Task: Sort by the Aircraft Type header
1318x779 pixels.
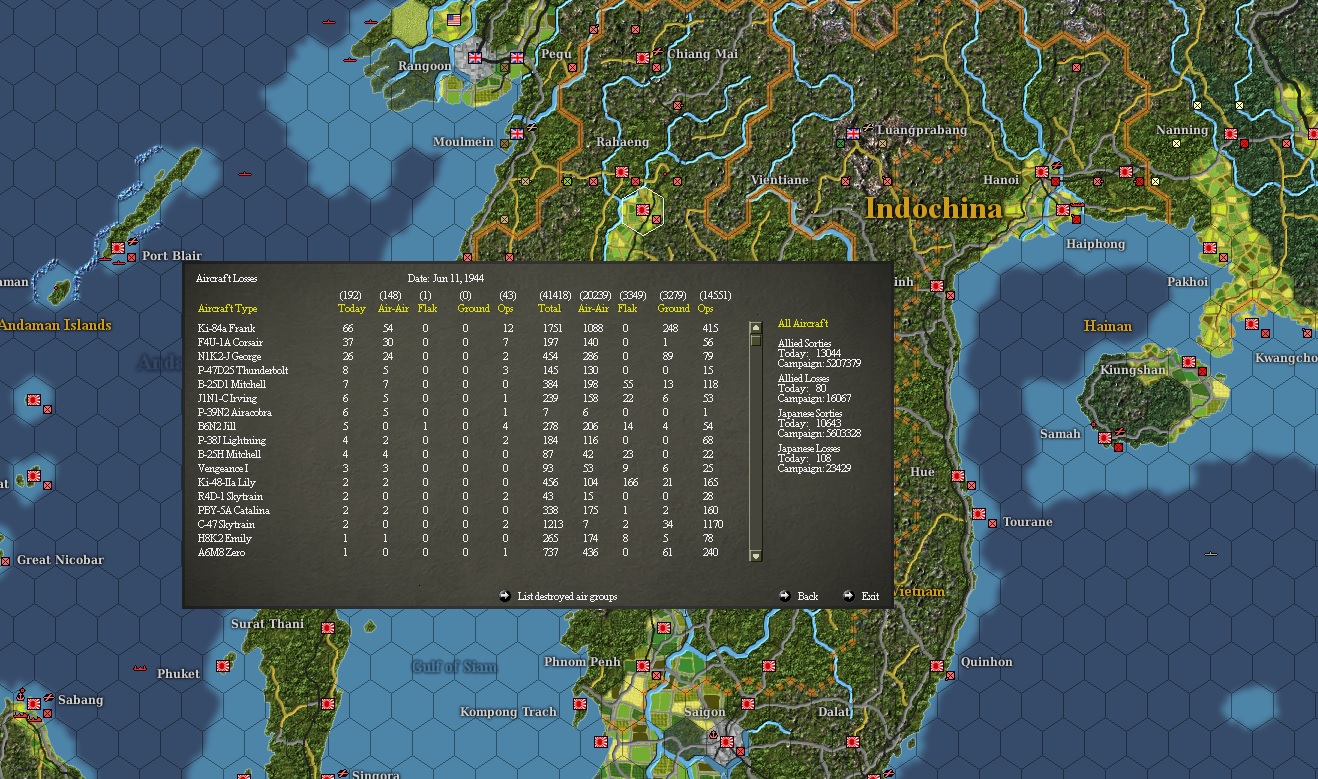Action: click(x=227, y=309)
